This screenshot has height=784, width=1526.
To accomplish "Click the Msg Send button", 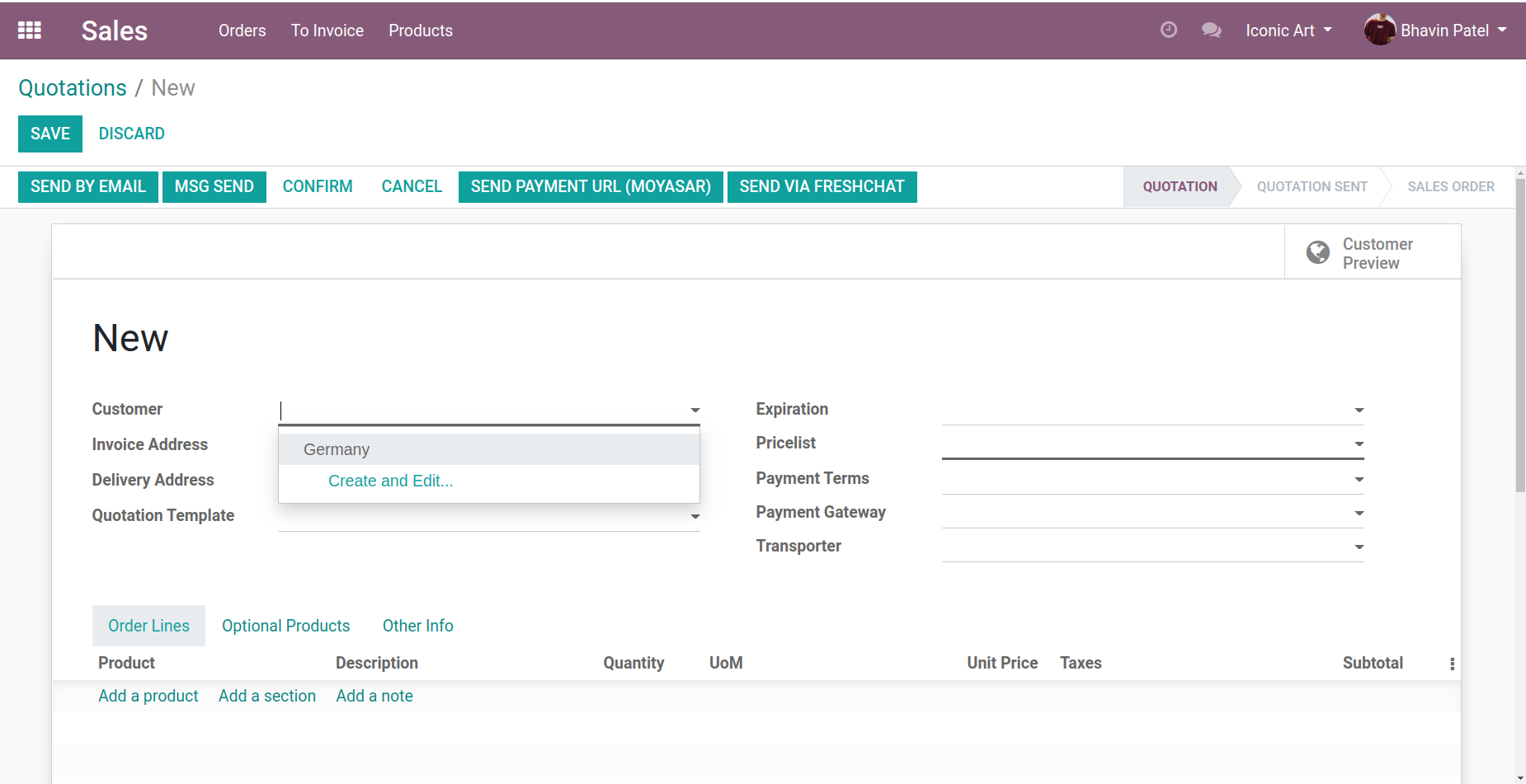I will (214, 186).
